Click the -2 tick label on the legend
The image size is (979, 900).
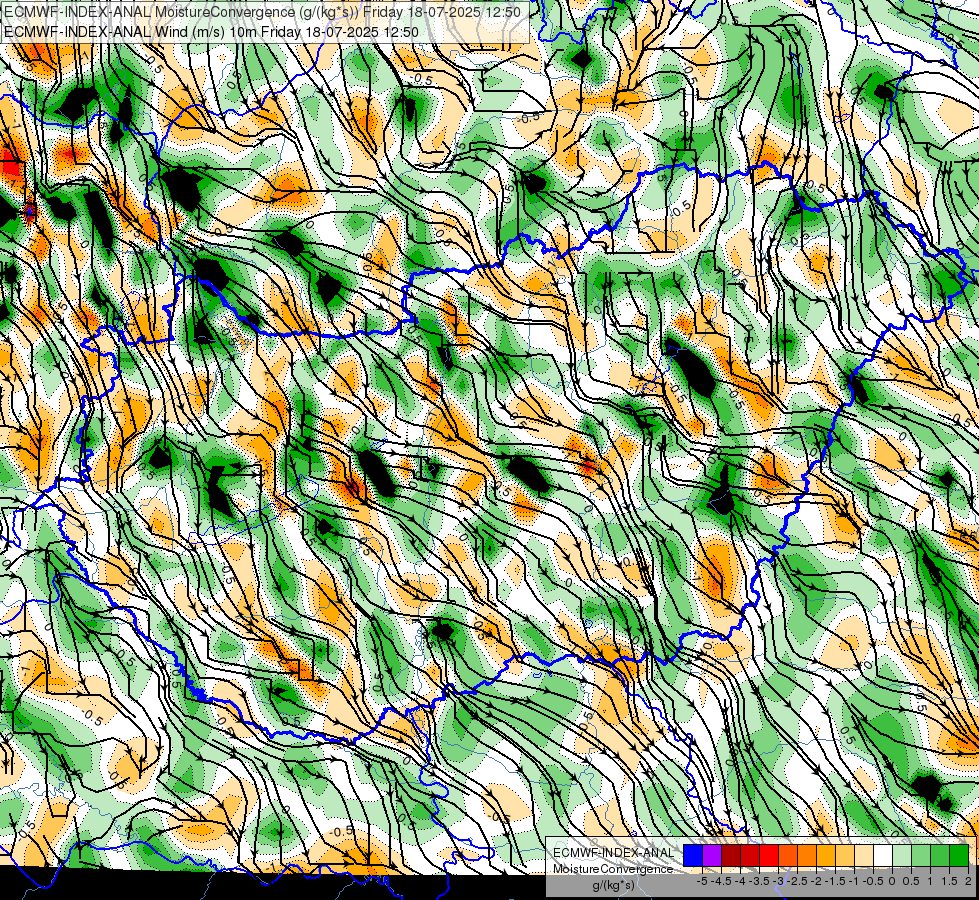pyautogui.click(x=817, y=881)
